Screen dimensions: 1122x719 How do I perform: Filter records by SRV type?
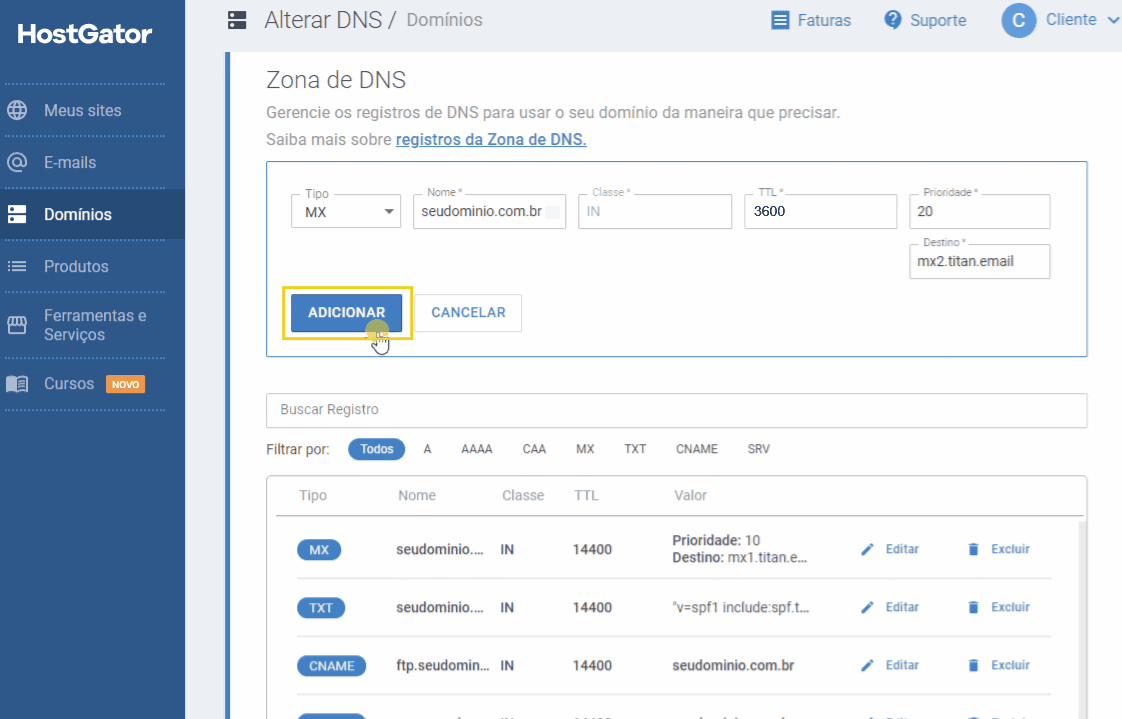click(x=758, y=449)
